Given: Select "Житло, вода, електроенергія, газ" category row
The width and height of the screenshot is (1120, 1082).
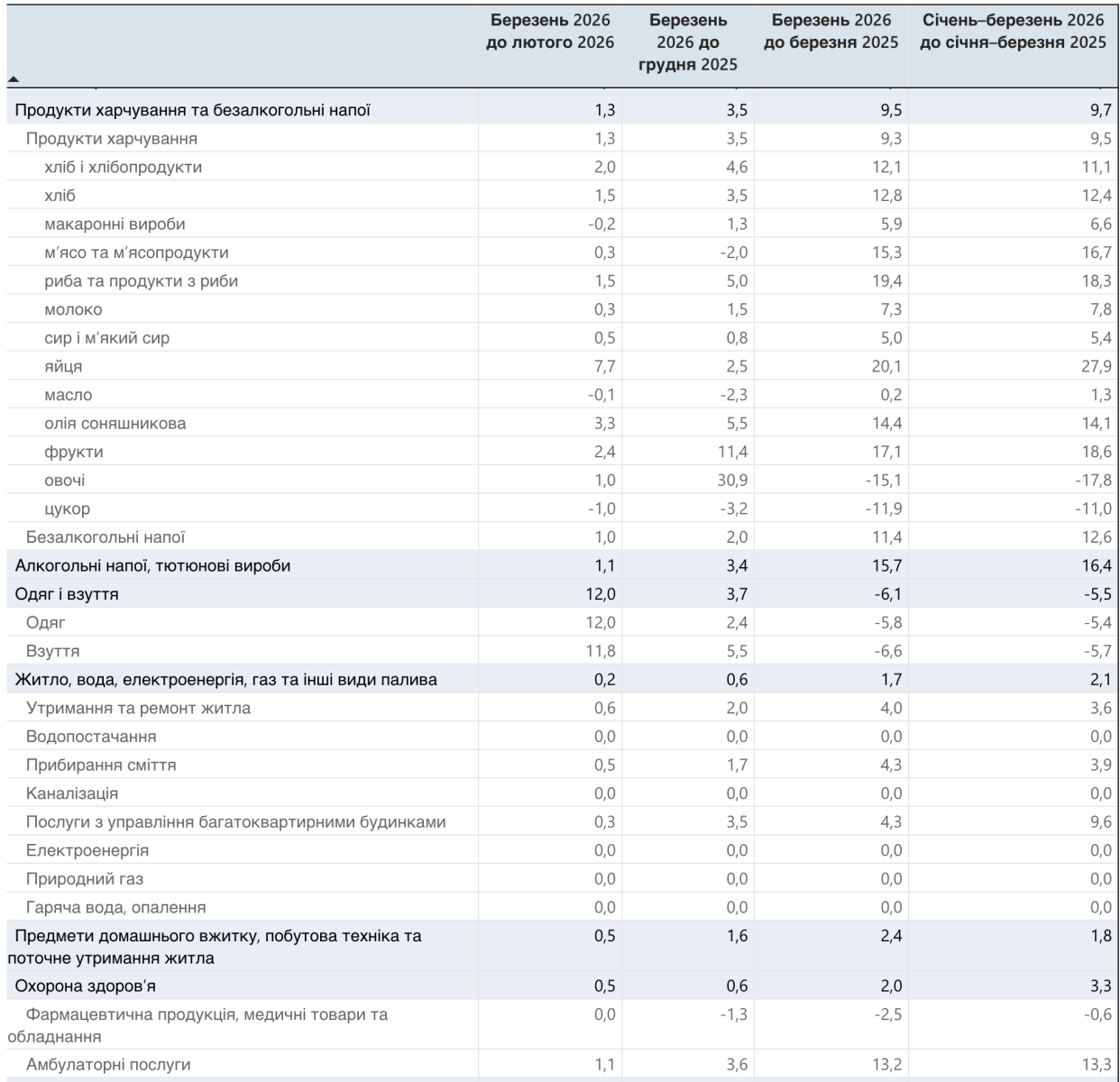Looking at the screenshot, I should [x=225, y=680].
